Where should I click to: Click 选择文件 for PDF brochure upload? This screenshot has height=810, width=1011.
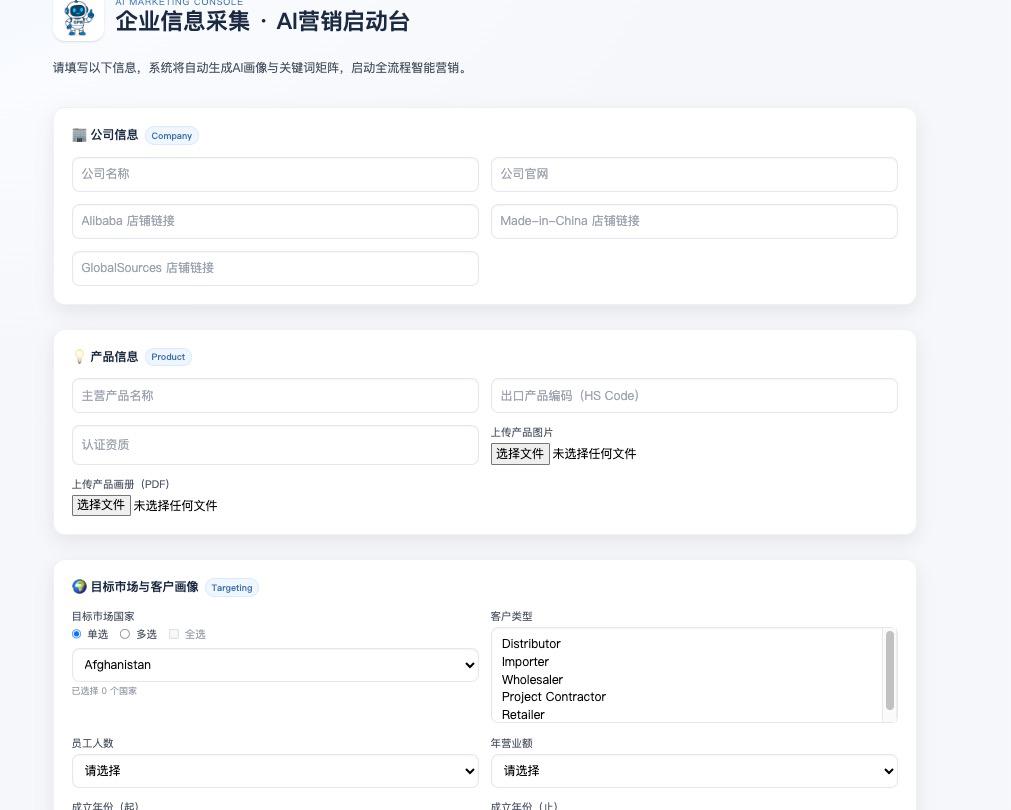[x=101, y=505]
